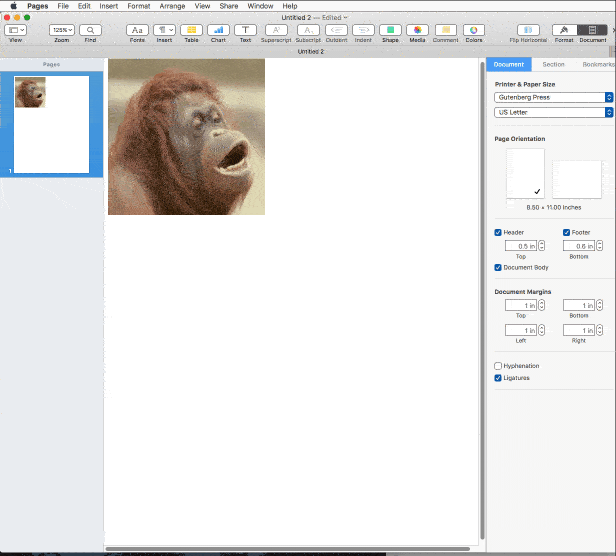
Task: Click the Left margin stepper
Action: click(x=541, y=330)
